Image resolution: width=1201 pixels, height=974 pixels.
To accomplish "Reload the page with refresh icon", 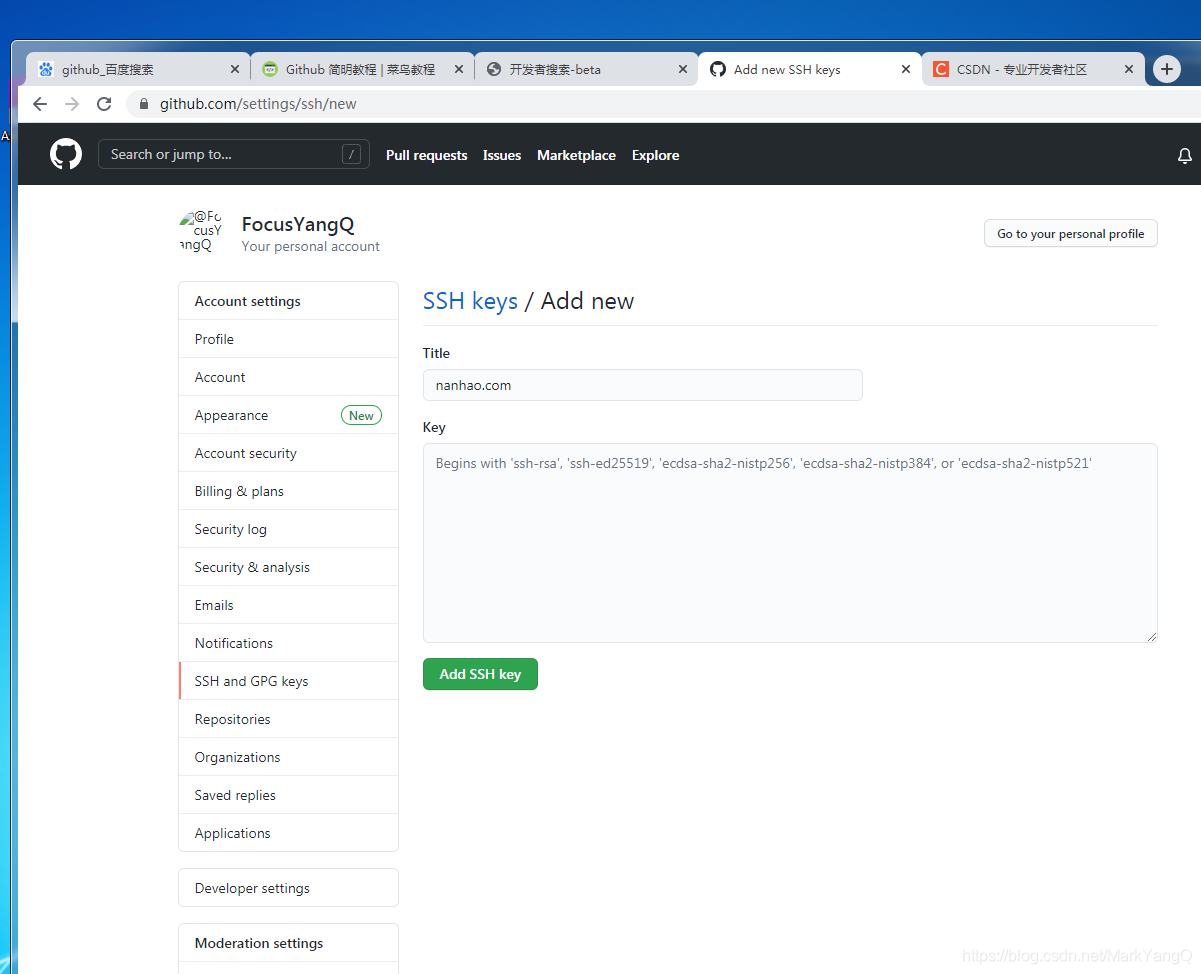I will tap(104, 104).
